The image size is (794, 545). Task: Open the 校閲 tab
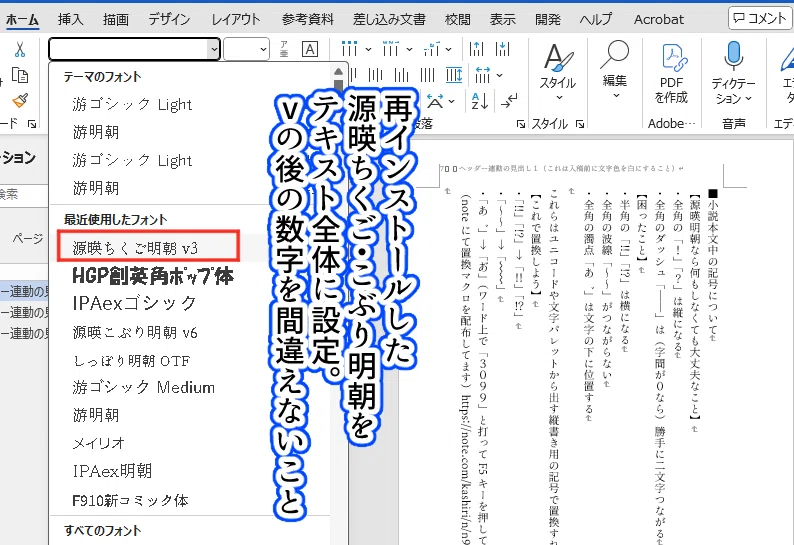pos(458,19)
